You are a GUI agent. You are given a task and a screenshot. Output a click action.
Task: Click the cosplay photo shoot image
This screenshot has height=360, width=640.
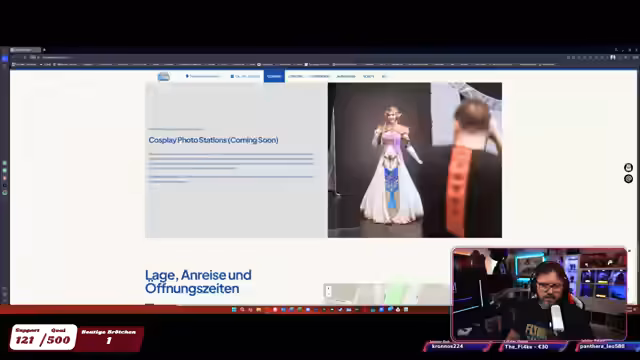(x=415, y=160)
